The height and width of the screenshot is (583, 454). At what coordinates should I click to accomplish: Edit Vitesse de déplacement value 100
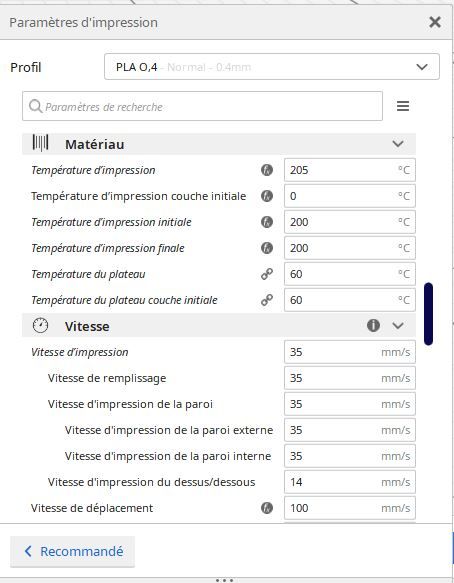click(350, 508)
